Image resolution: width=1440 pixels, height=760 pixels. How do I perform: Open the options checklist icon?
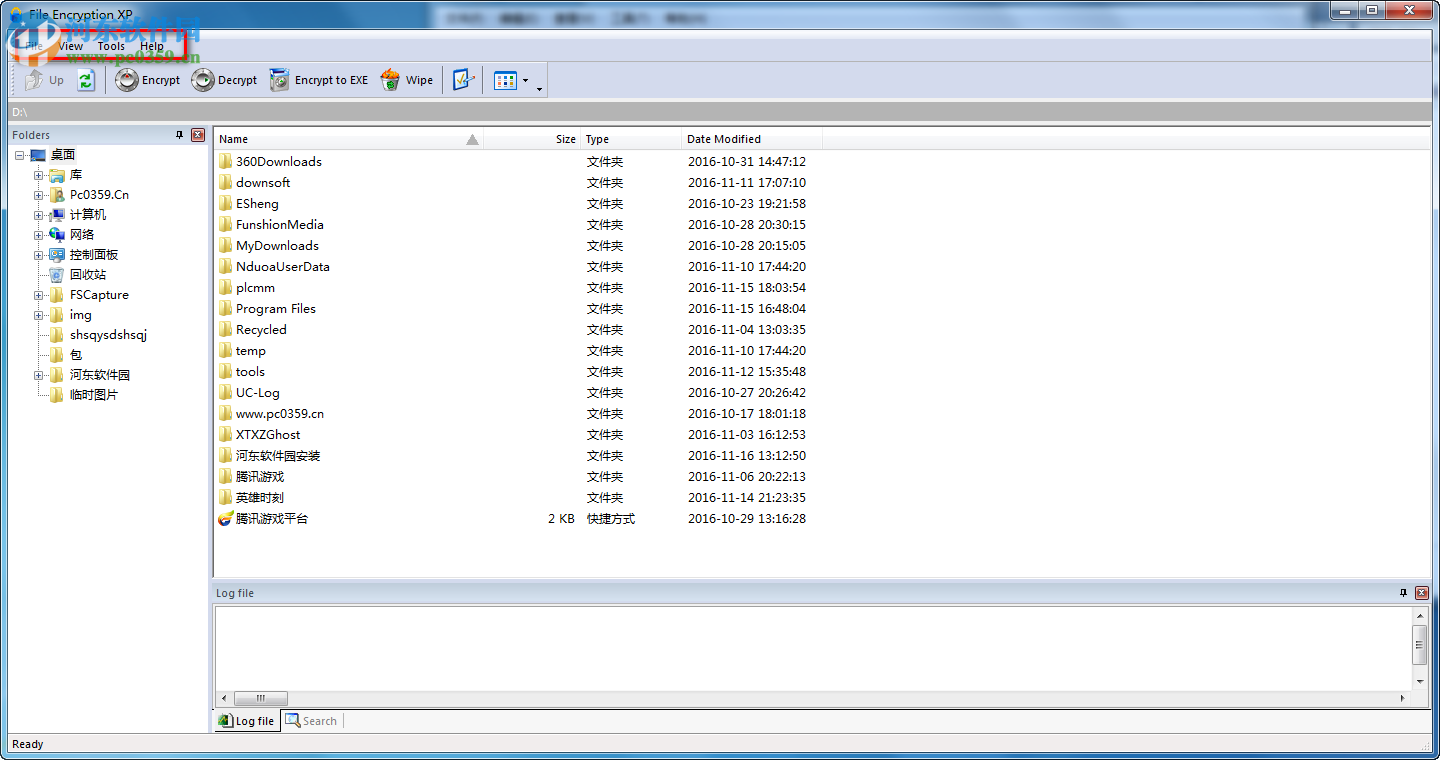click(x=463, y=79)
